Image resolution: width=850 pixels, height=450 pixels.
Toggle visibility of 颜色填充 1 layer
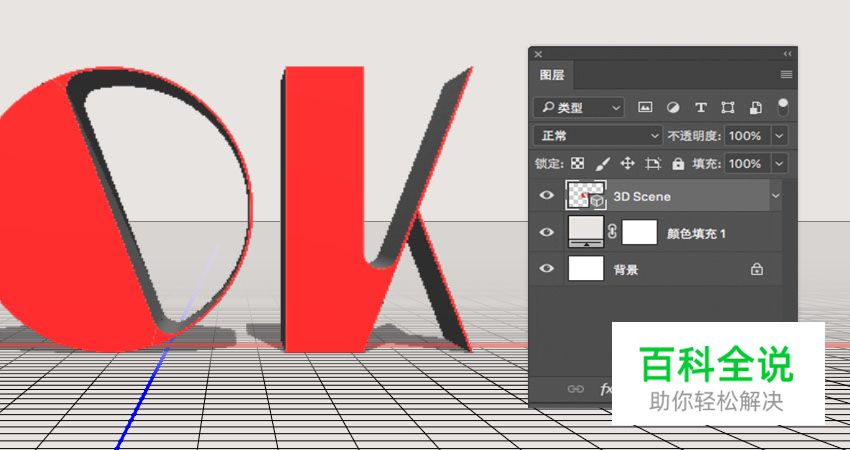pos(546,233)
